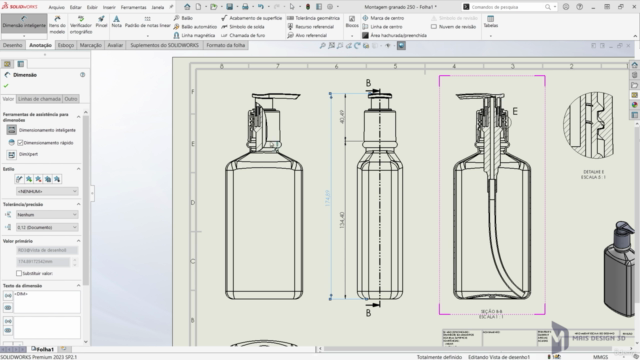Insert Alvo referencial
The image size is (640, 360).
pos(307,36)
